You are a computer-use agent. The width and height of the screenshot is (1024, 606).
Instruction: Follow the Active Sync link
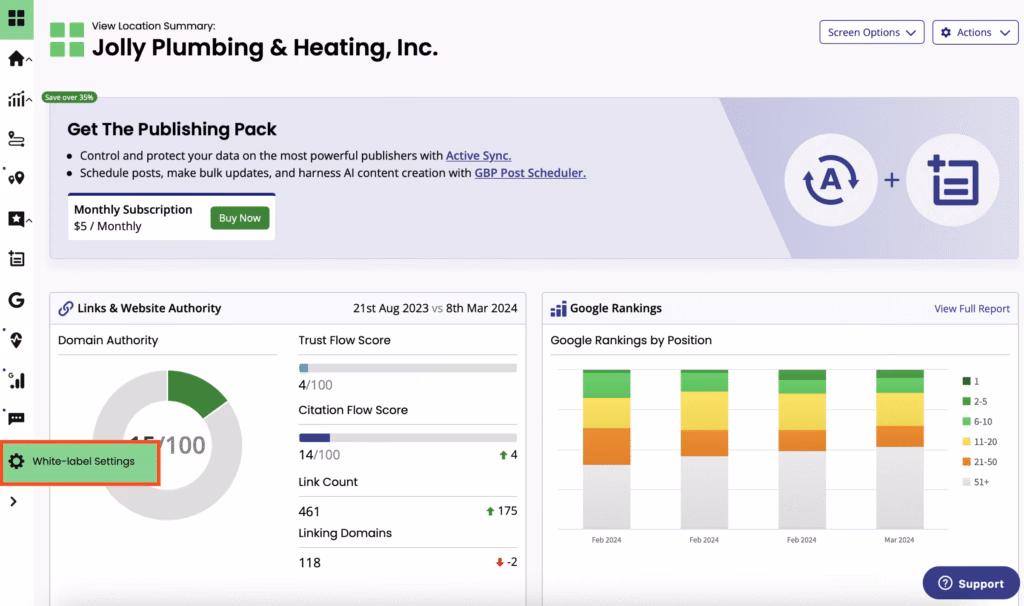pyautogui.click(x=478, y=156)
